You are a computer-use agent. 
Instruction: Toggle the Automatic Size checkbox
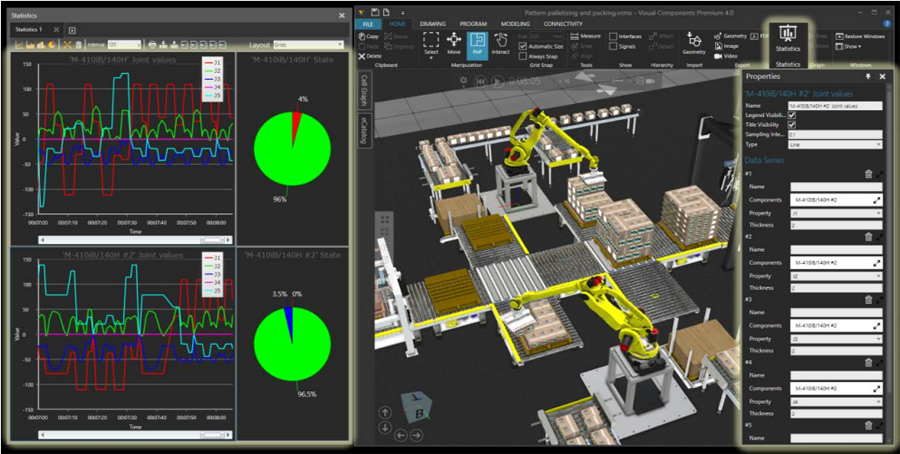[x=523, y=46]
